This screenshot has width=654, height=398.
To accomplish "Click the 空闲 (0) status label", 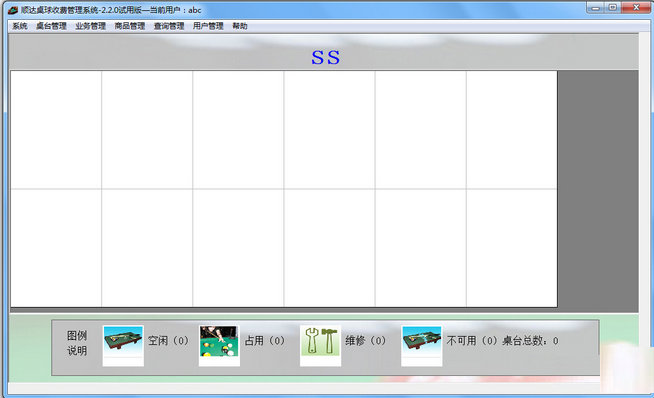I will (x=169, y=341).
